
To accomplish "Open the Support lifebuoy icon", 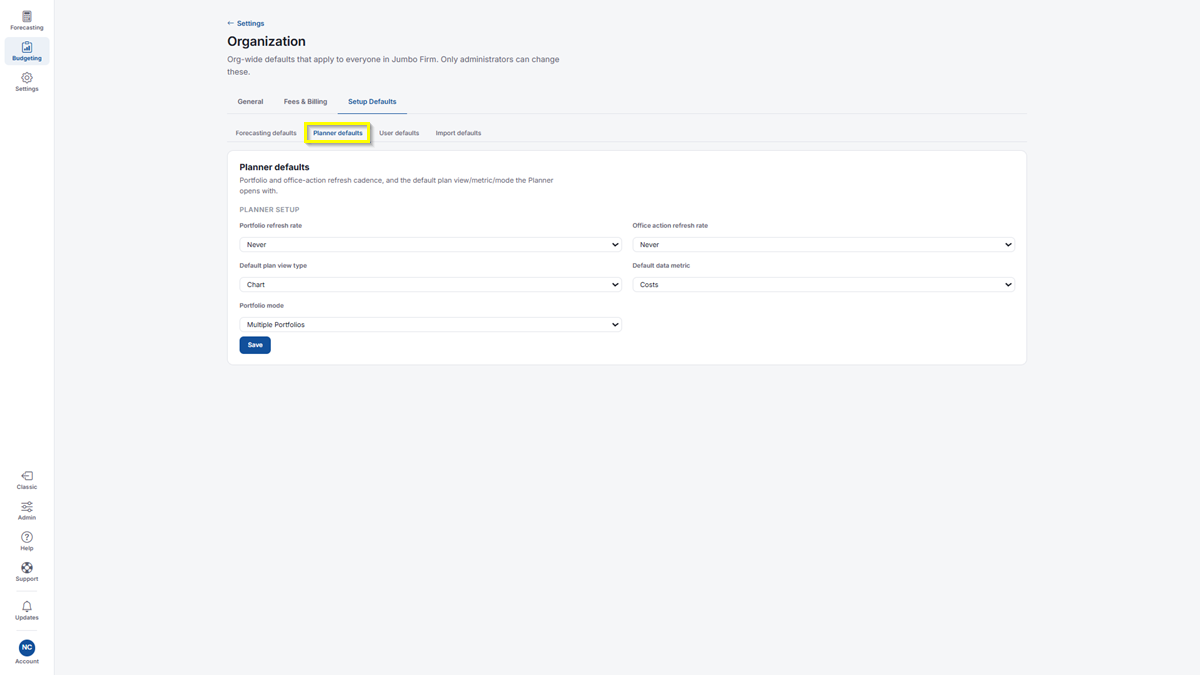I will pos(27,572).
